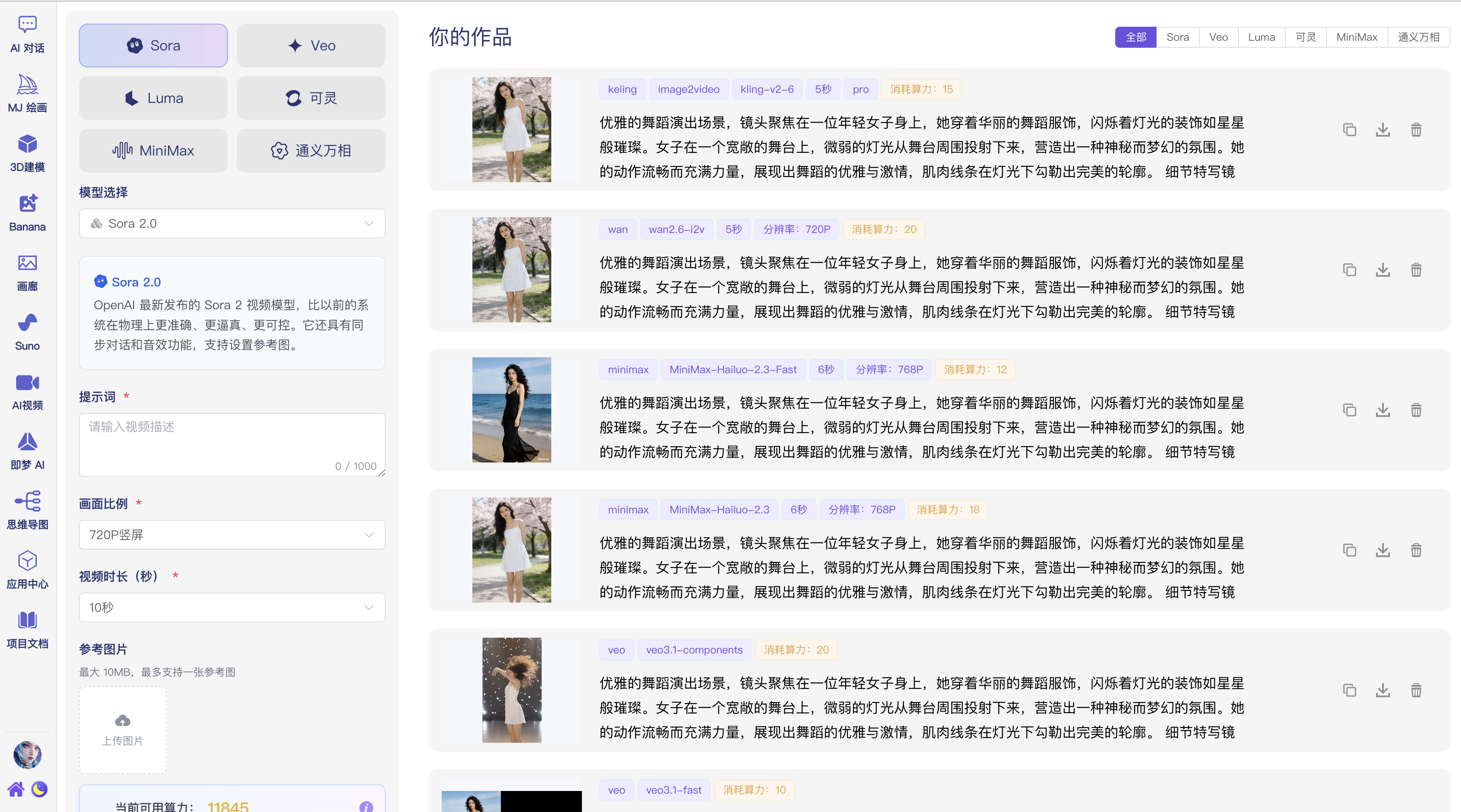Delete the wan2.6-i2v video

1416,270
